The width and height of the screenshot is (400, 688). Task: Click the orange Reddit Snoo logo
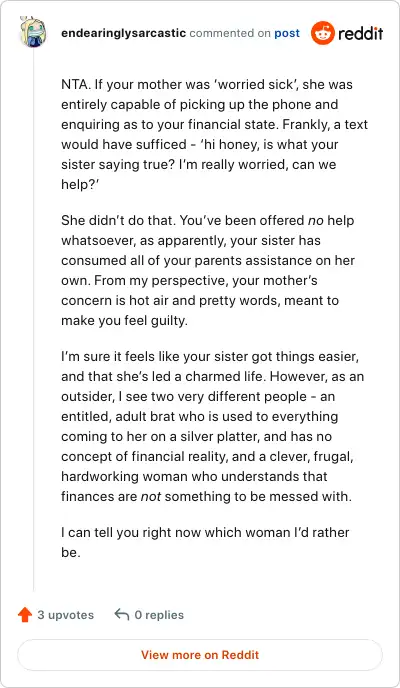point(322,33)
